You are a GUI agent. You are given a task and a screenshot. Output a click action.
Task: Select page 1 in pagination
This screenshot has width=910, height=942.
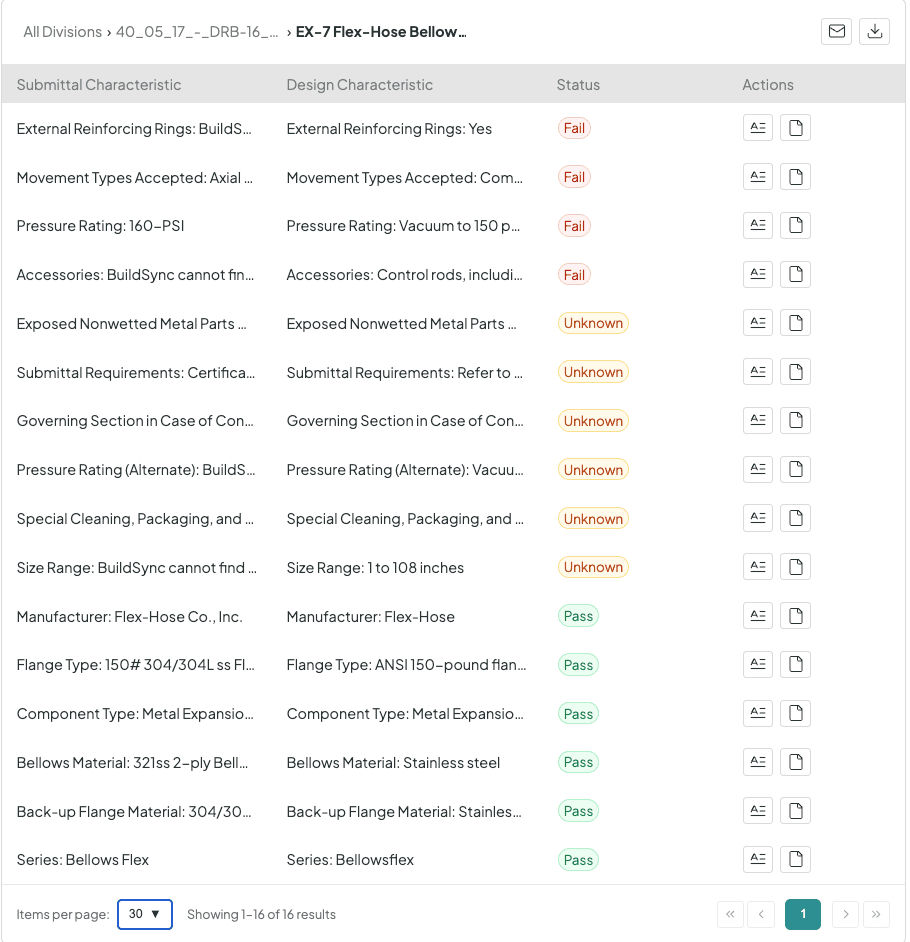803,914
